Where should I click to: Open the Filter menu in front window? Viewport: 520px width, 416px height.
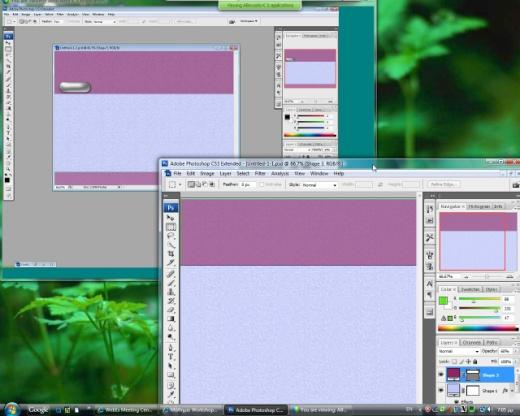click(x=260, y=174)
